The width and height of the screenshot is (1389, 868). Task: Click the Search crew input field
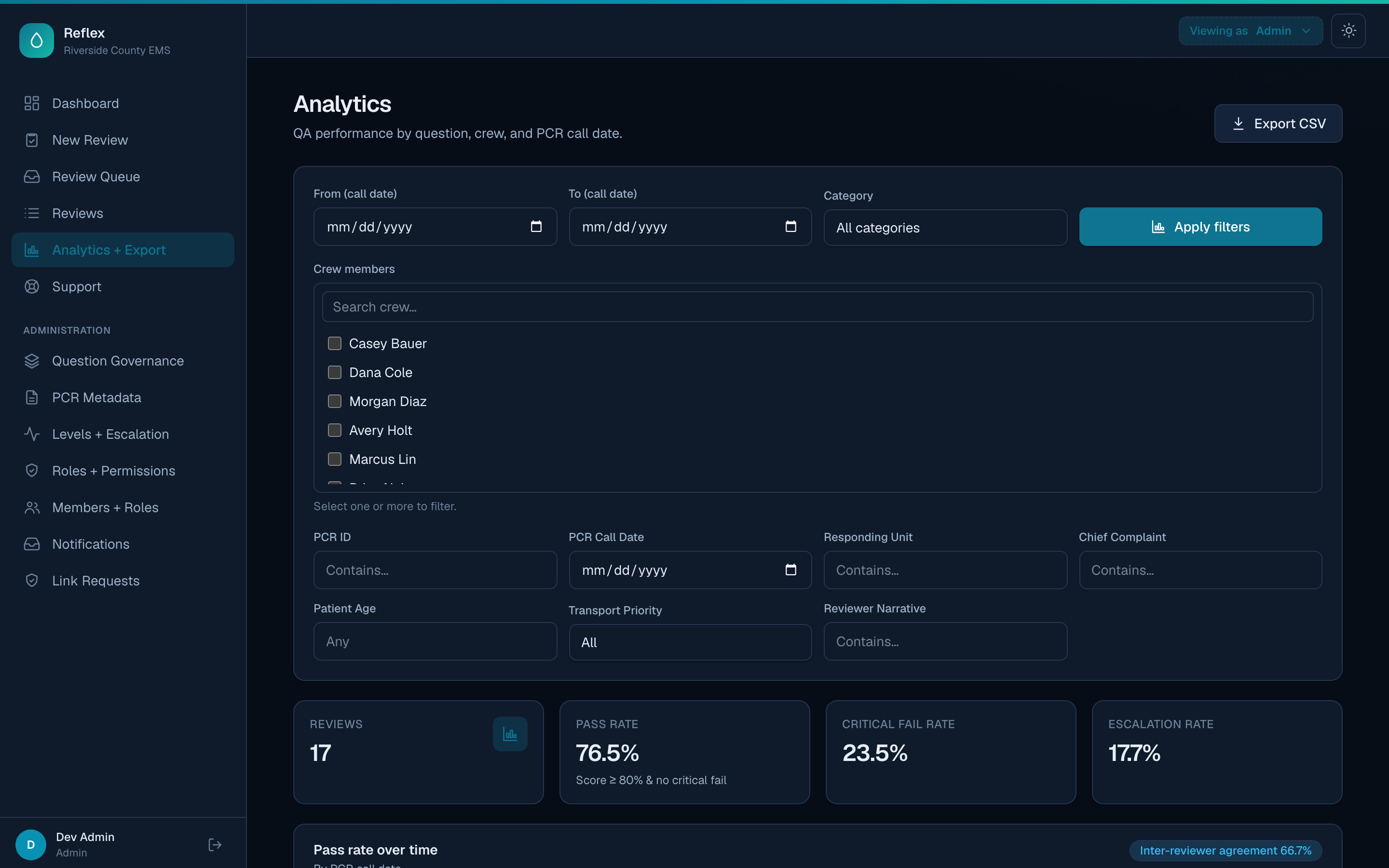click(x=817, y=307)
